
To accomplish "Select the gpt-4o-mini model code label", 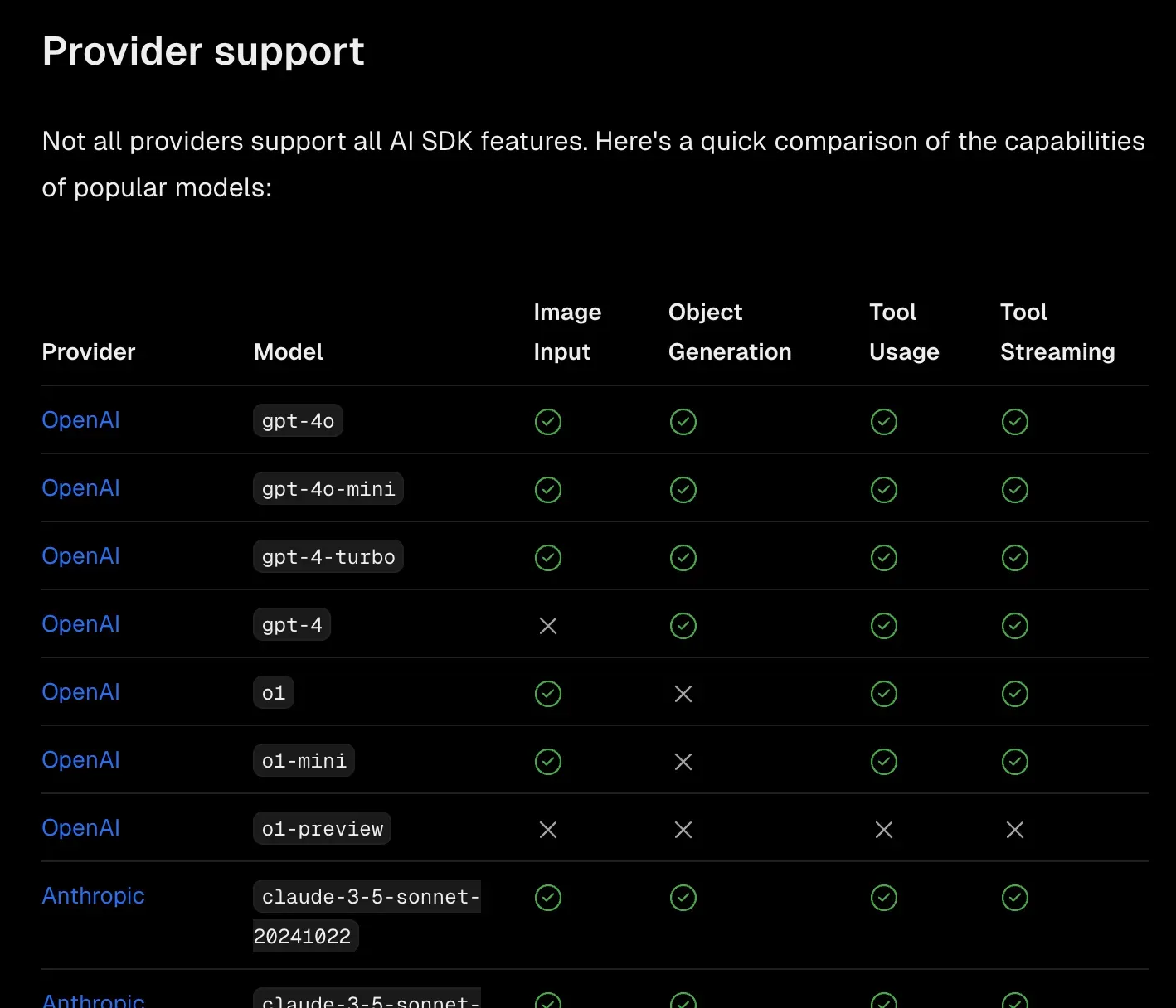I will (328, 489).
